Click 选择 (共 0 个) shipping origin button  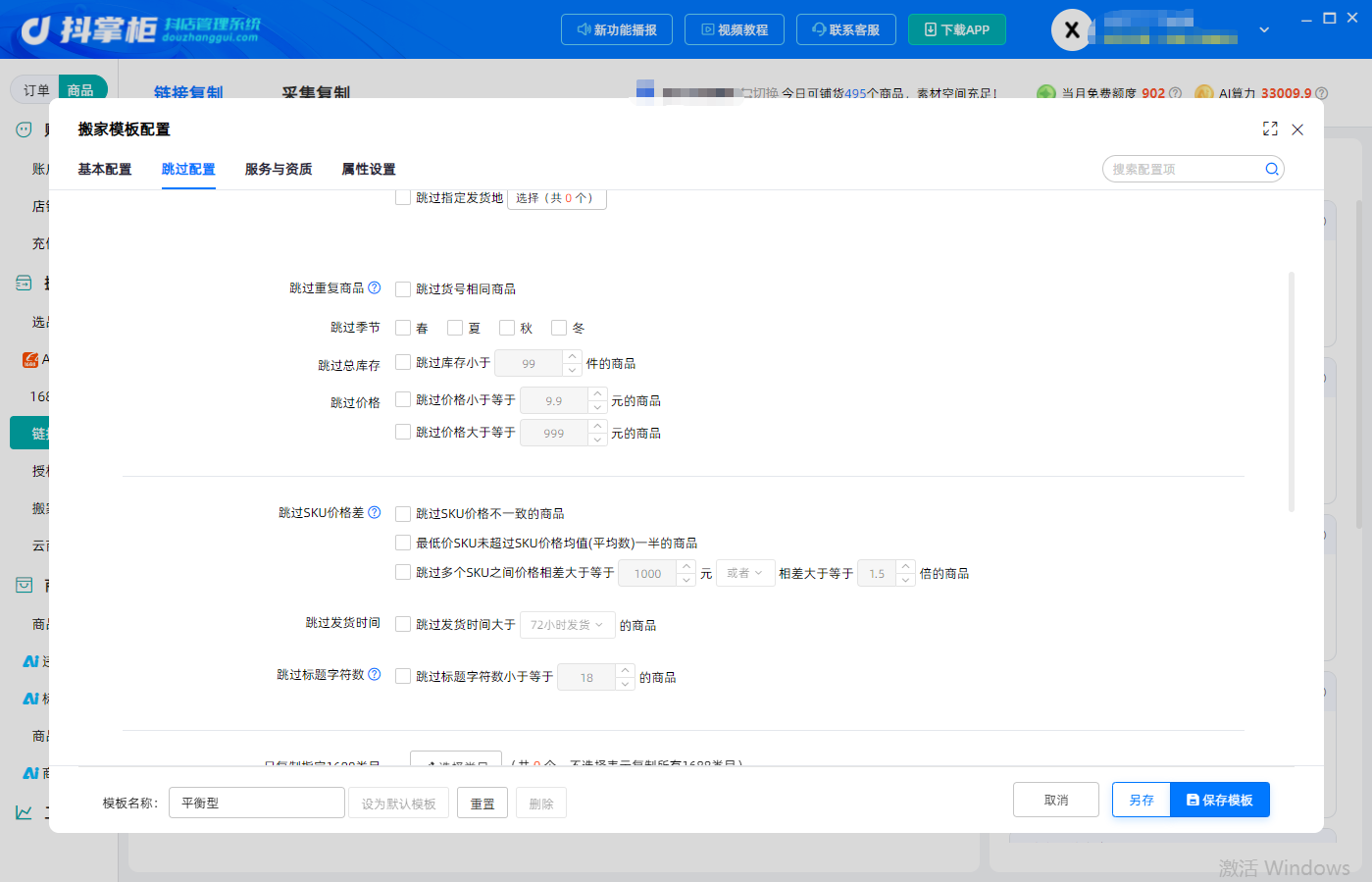point(556,198)
